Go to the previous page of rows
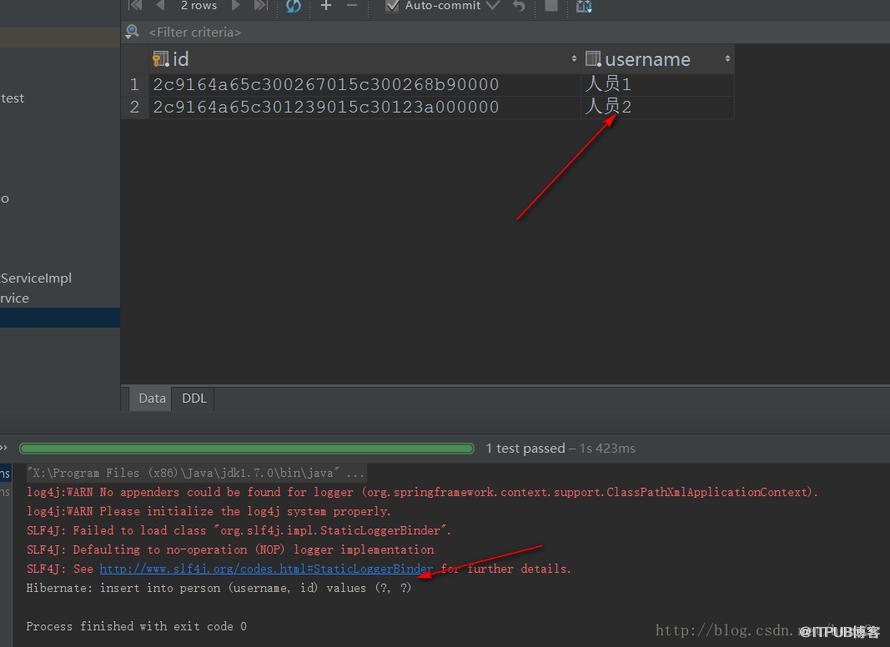Viewport: 890px width, 647px height. click(160, 6)
